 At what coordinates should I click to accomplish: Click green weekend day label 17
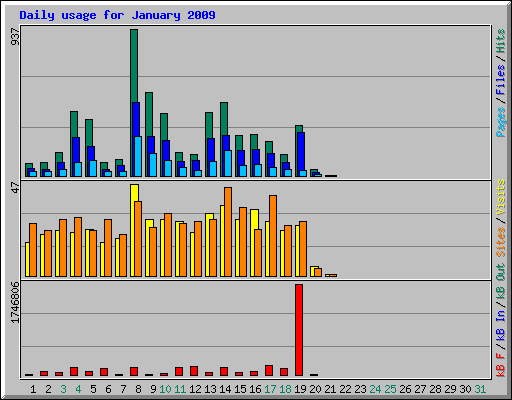coord(270,389)
